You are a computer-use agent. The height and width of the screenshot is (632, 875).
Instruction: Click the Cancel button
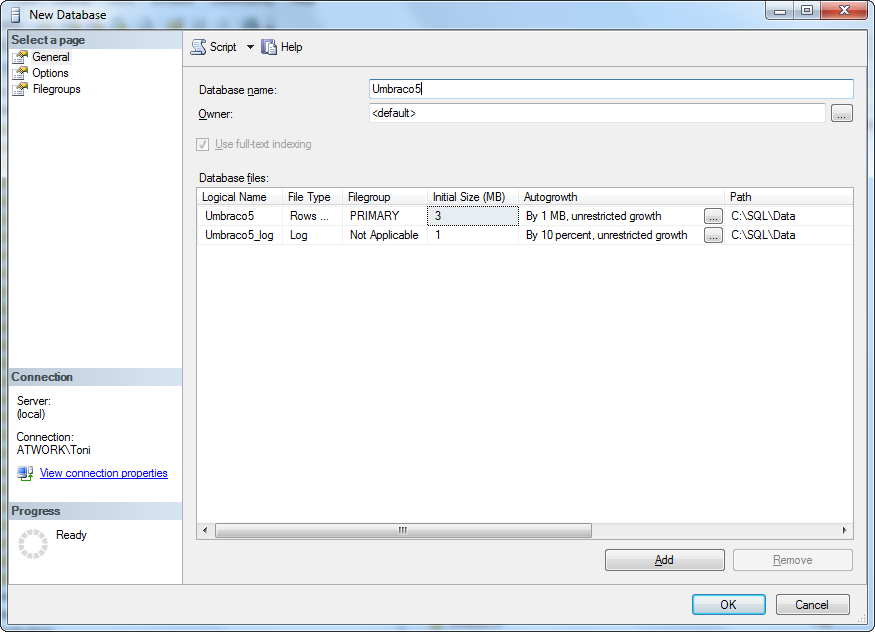(812, 605)
